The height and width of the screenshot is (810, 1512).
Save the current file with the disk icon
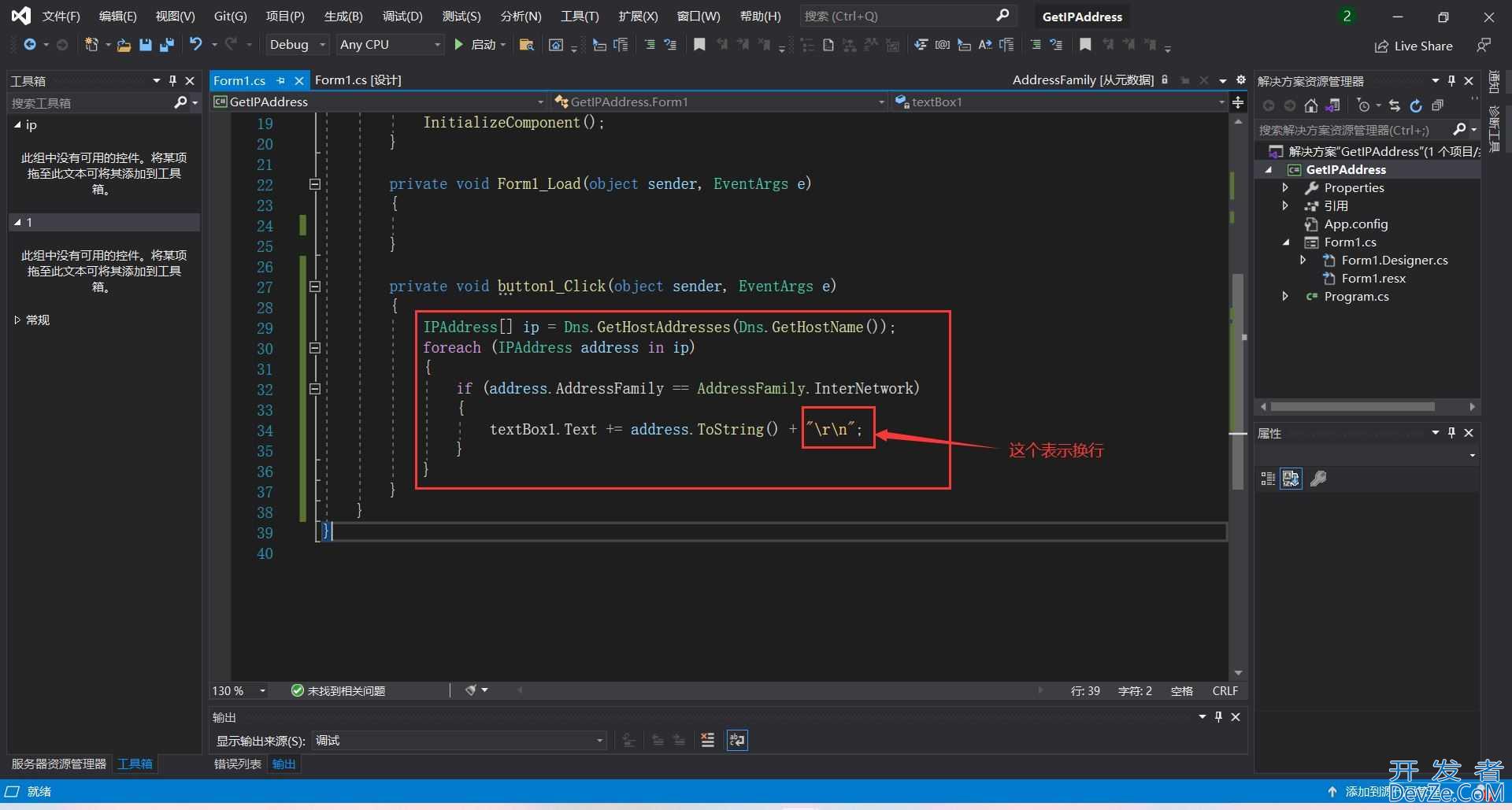click(x=145, y=45)
